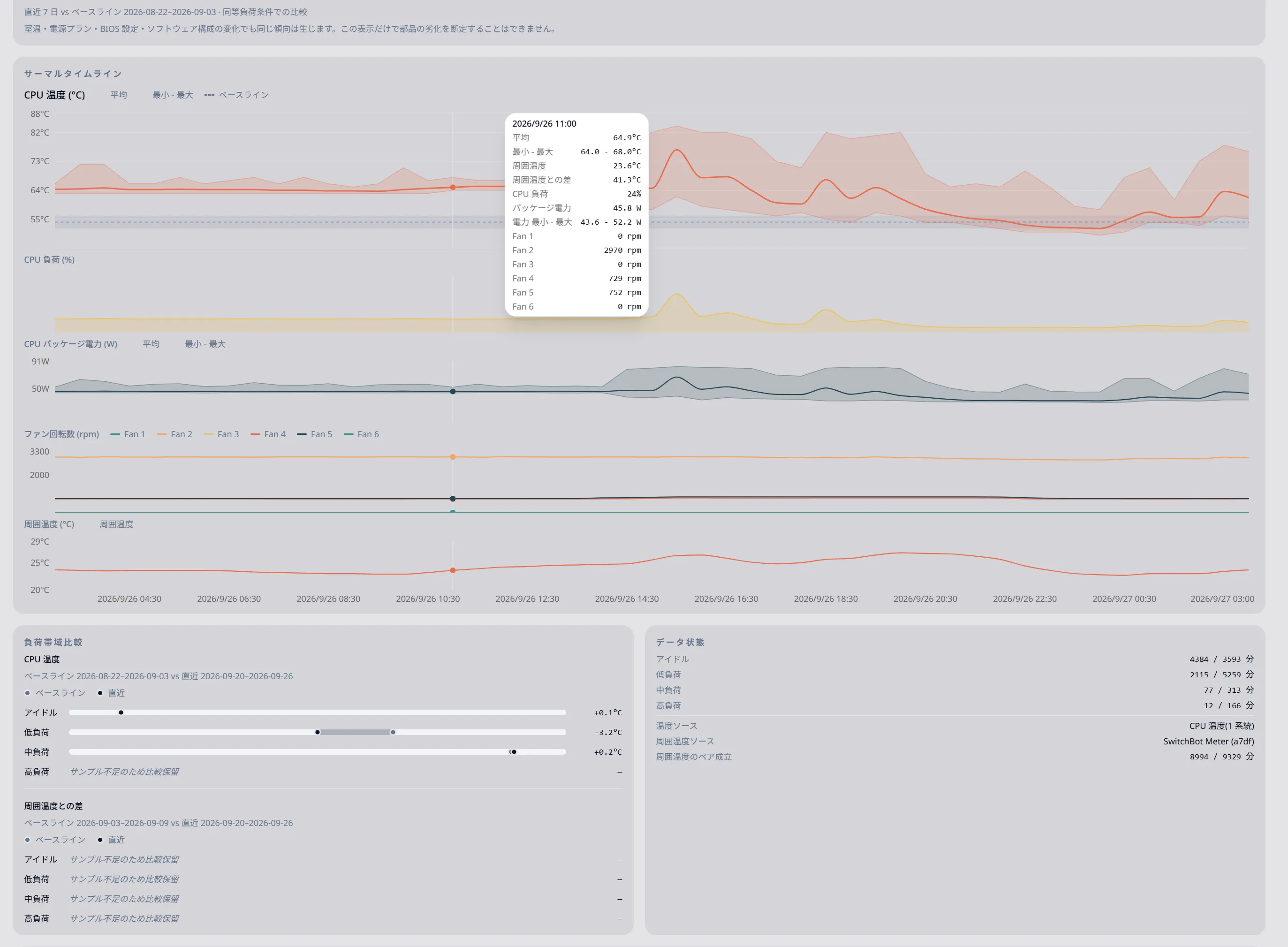The width and height of the screenshot is (1288, 947).
Task: Click the 64.9°C average value in the tooltip
Action: (627, 137)
